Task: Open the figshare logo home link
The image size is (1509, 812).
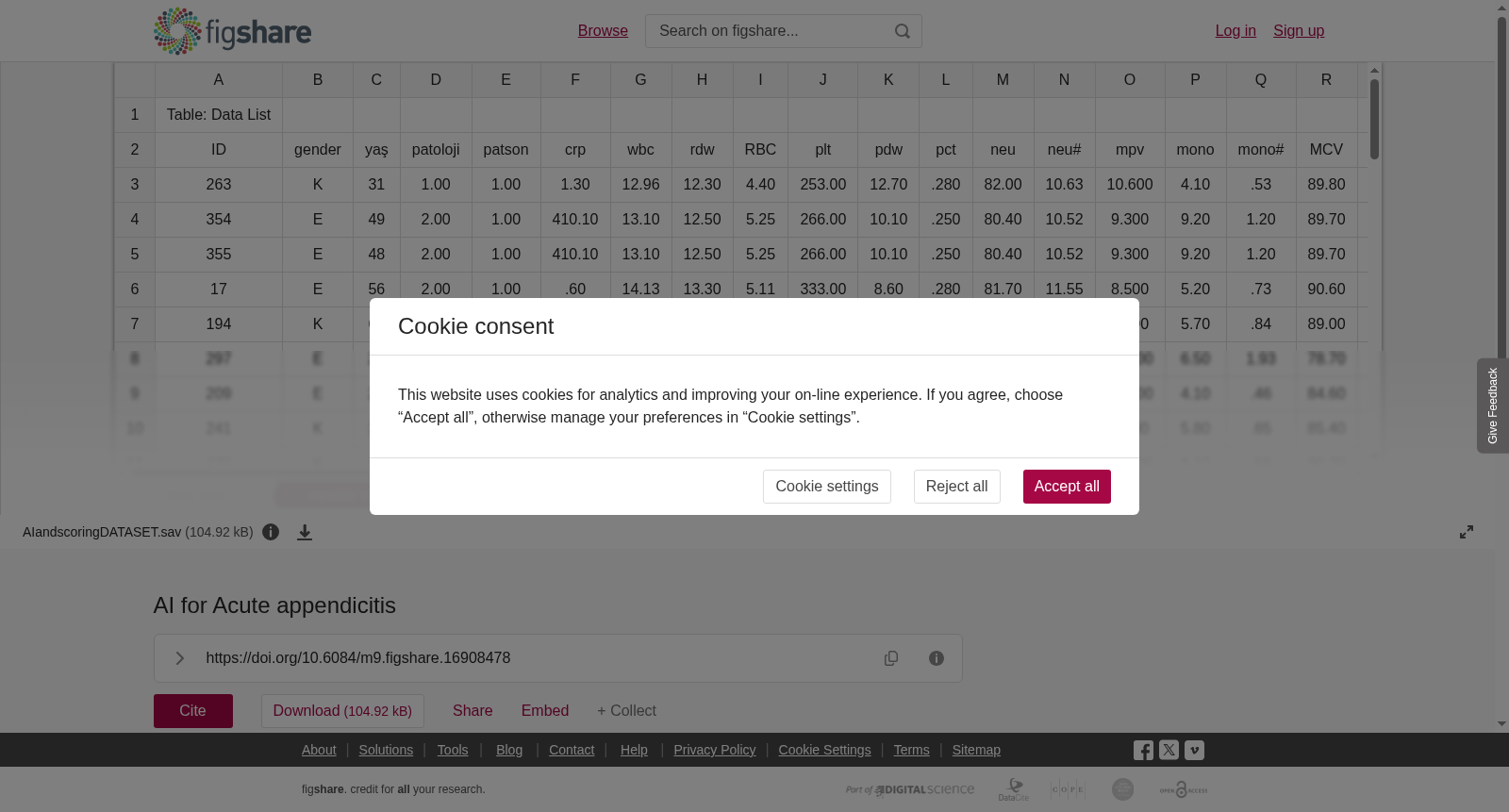Action: point(232,31)
